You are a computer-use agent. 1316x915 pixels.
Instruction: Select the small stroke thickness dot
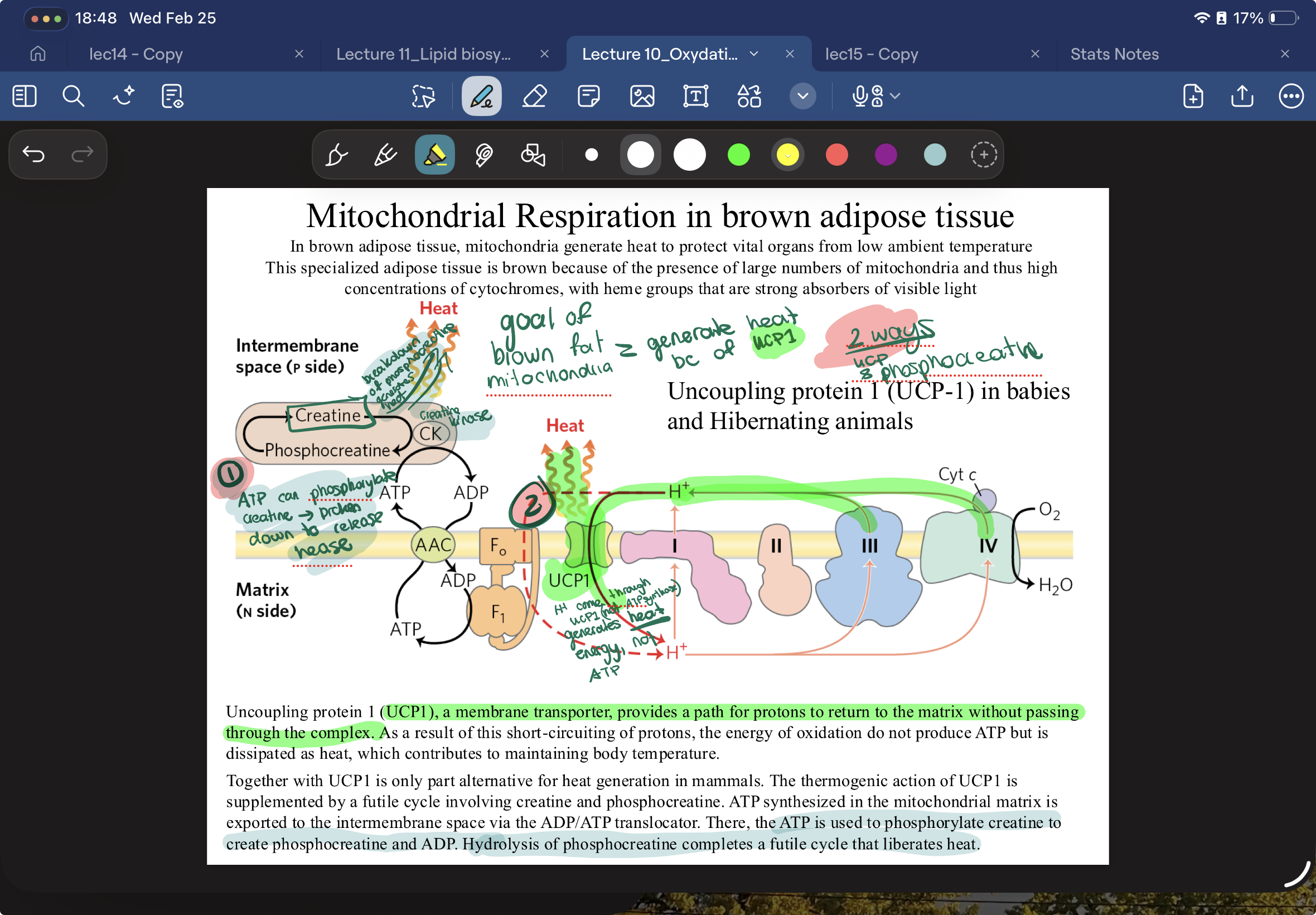[592, 155]
